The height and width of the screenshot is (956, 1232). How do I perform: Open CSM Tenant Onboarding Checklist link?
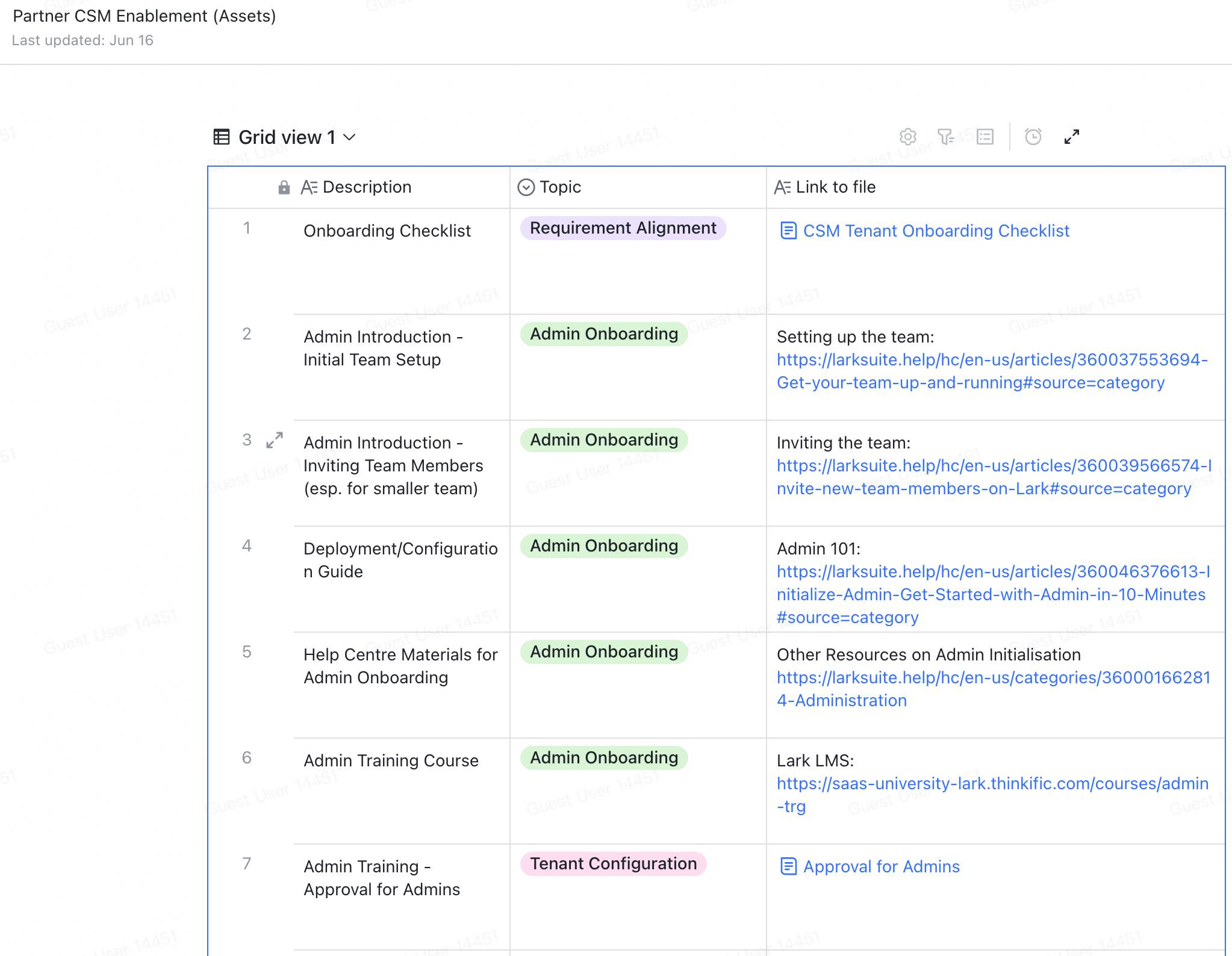click(936, 231)
